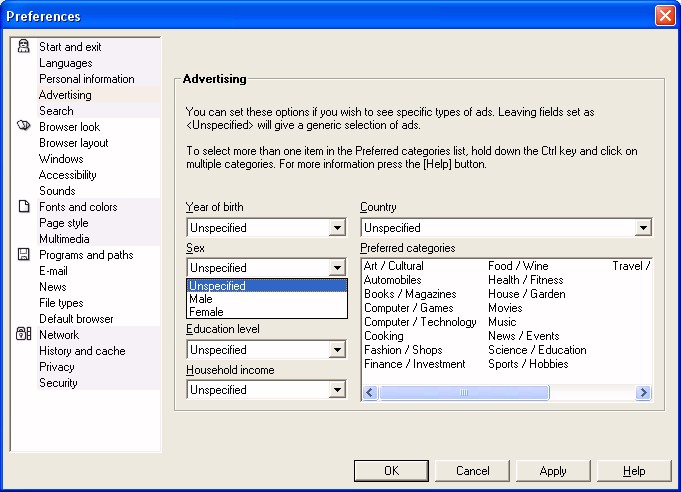Click the Network section icon

[24, 335]
